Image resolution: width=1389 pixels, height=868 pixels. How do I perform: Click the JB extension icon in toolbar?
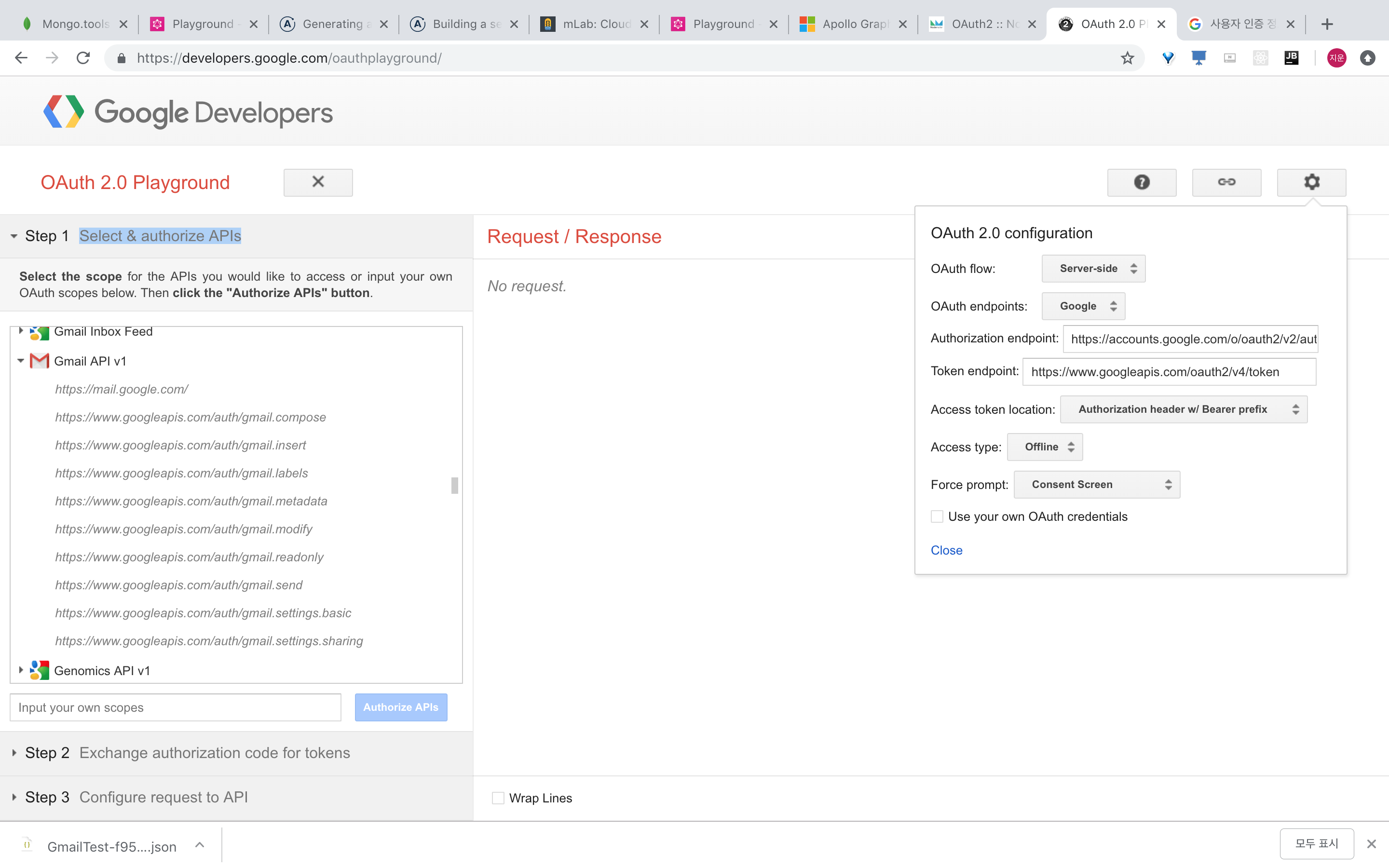click(x=1291, y=58)
